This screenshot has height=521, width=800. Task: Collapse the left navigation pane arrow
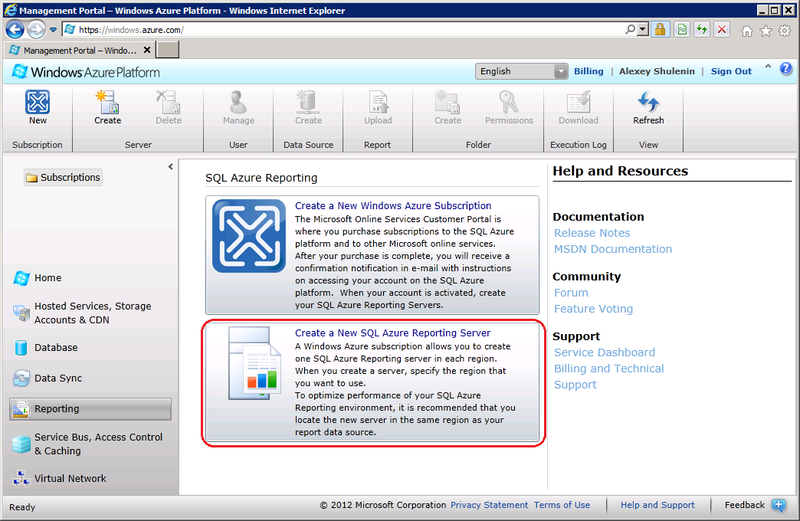click(x=170, y=167)
